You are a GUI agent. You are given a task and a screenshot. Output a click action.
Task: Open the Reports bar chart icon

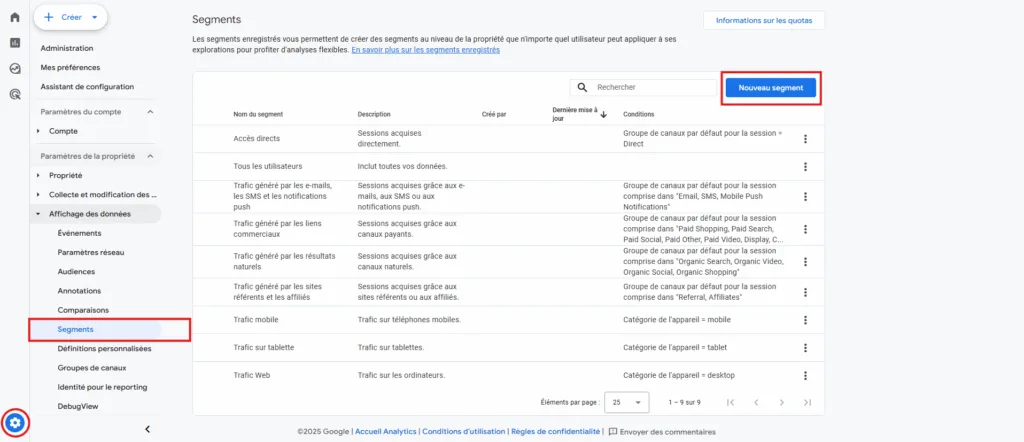coord(15,43)
